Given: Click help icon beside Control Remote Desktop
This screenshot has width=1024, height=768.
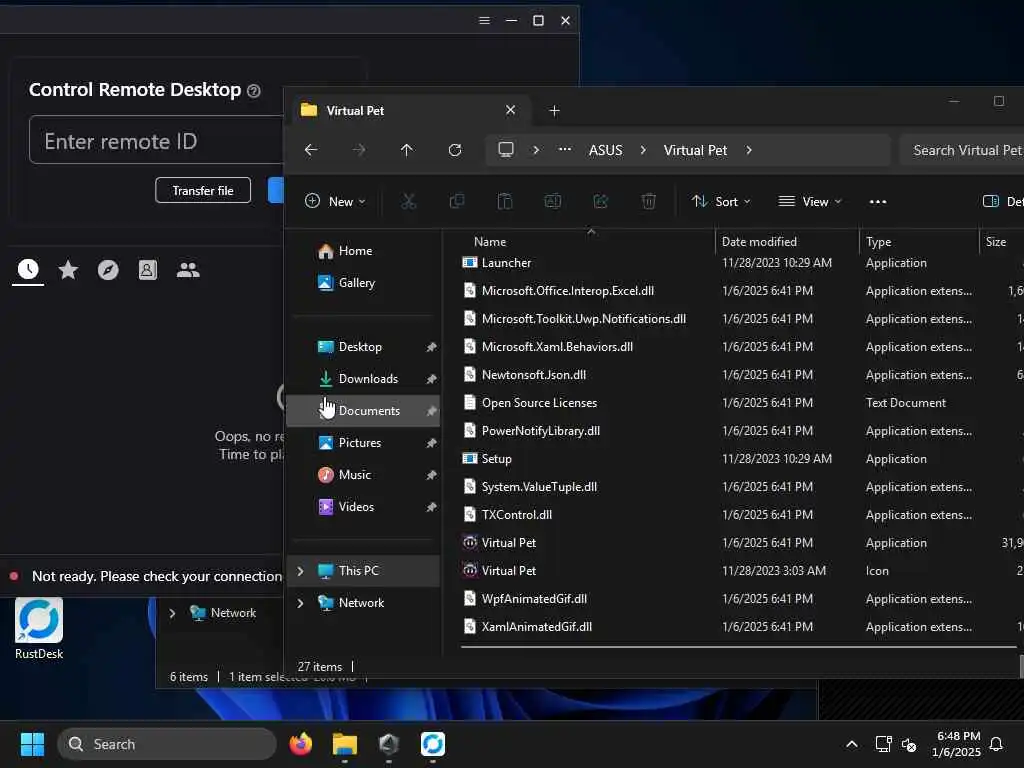Looking at the screenshot, I should pyautogui.click(x=254, y=91).
